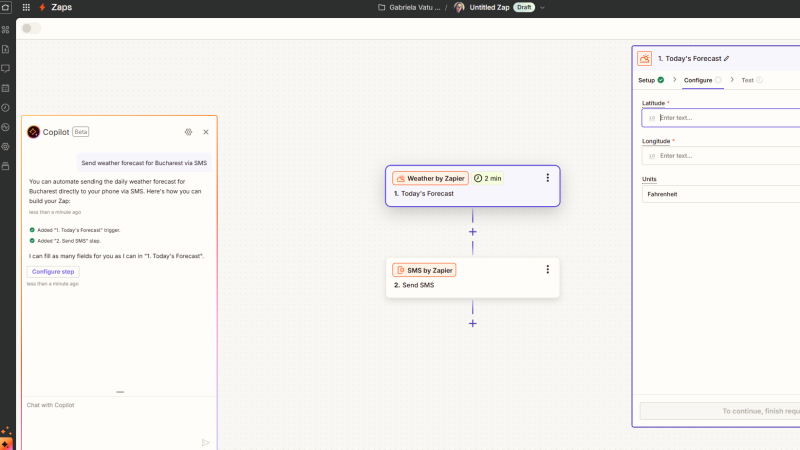The image size is (800, 450).
Task: Switch to the Configure tab
Action: (x=703, y=80)
